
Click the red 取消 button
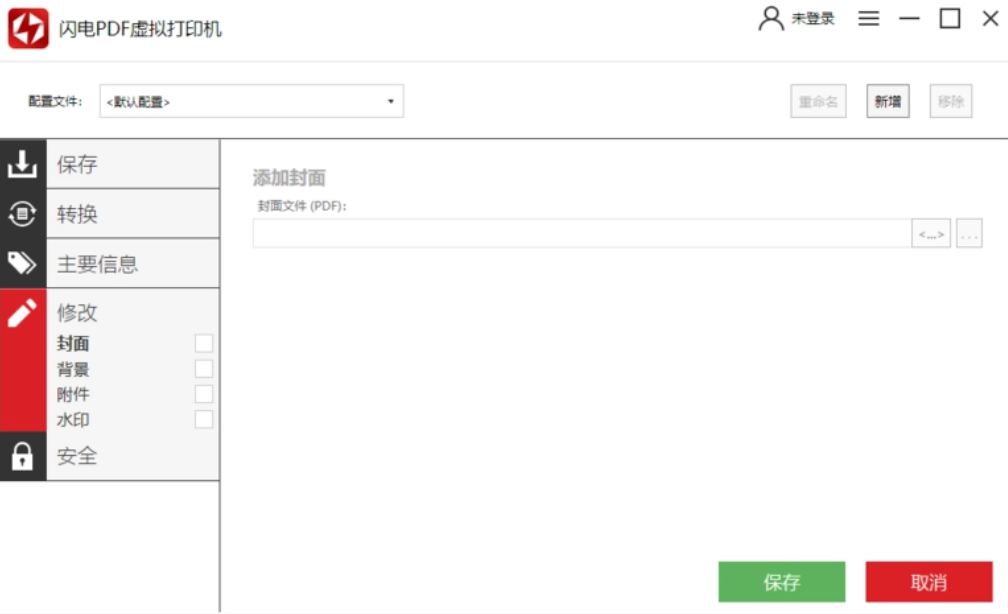coord(929,582)
